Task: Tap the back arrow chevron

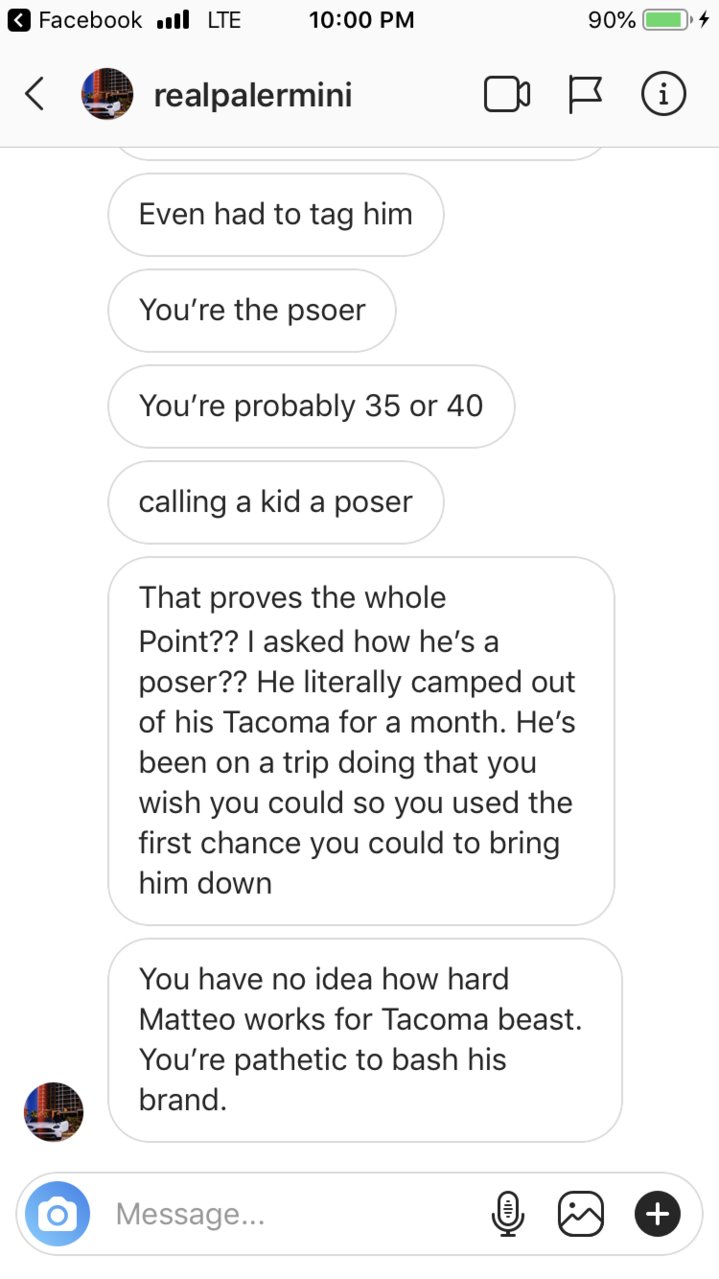Action: coord(34,95)
